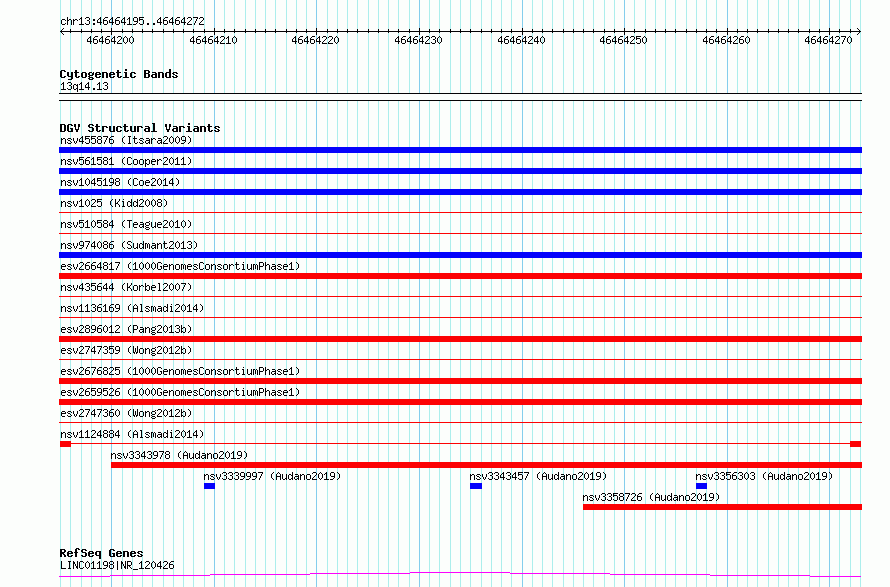Click esv2676825 (1000GenomesConsortiumPhase1) label

pyautogui.click(x=180, y=371)
